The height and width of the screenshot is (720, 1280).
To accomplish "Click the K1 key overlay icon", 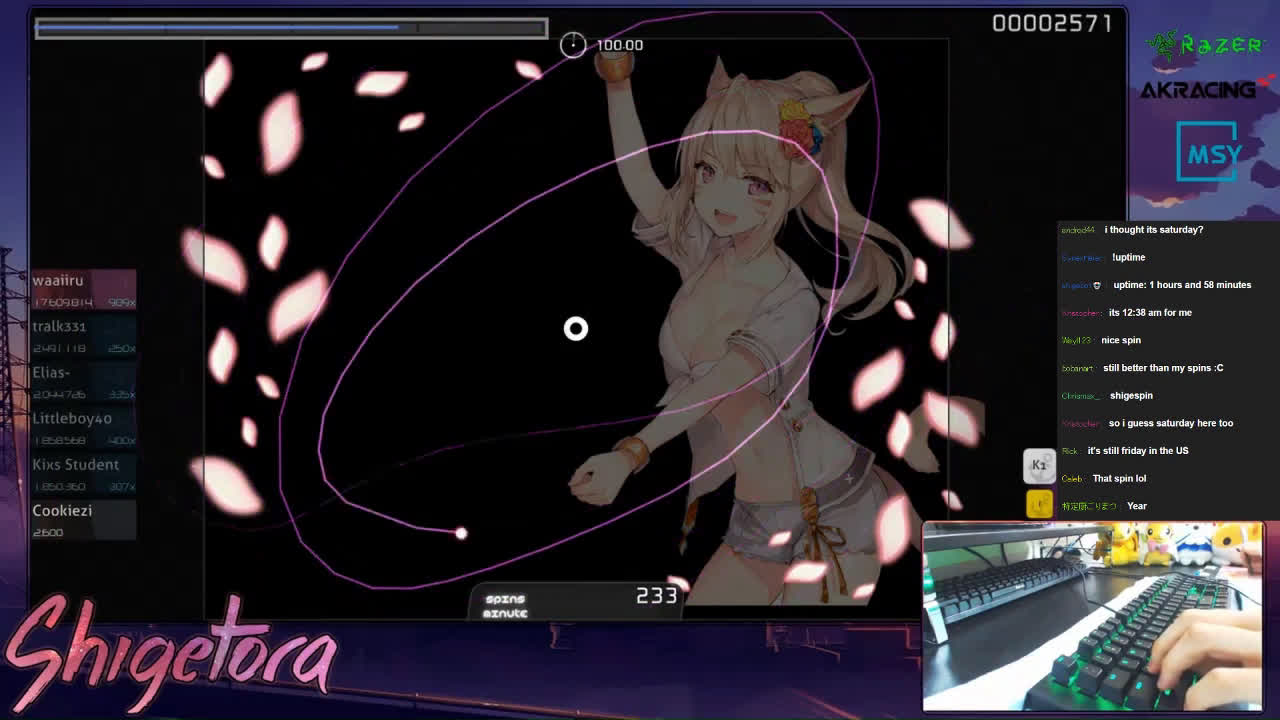I will [1039, 465].
